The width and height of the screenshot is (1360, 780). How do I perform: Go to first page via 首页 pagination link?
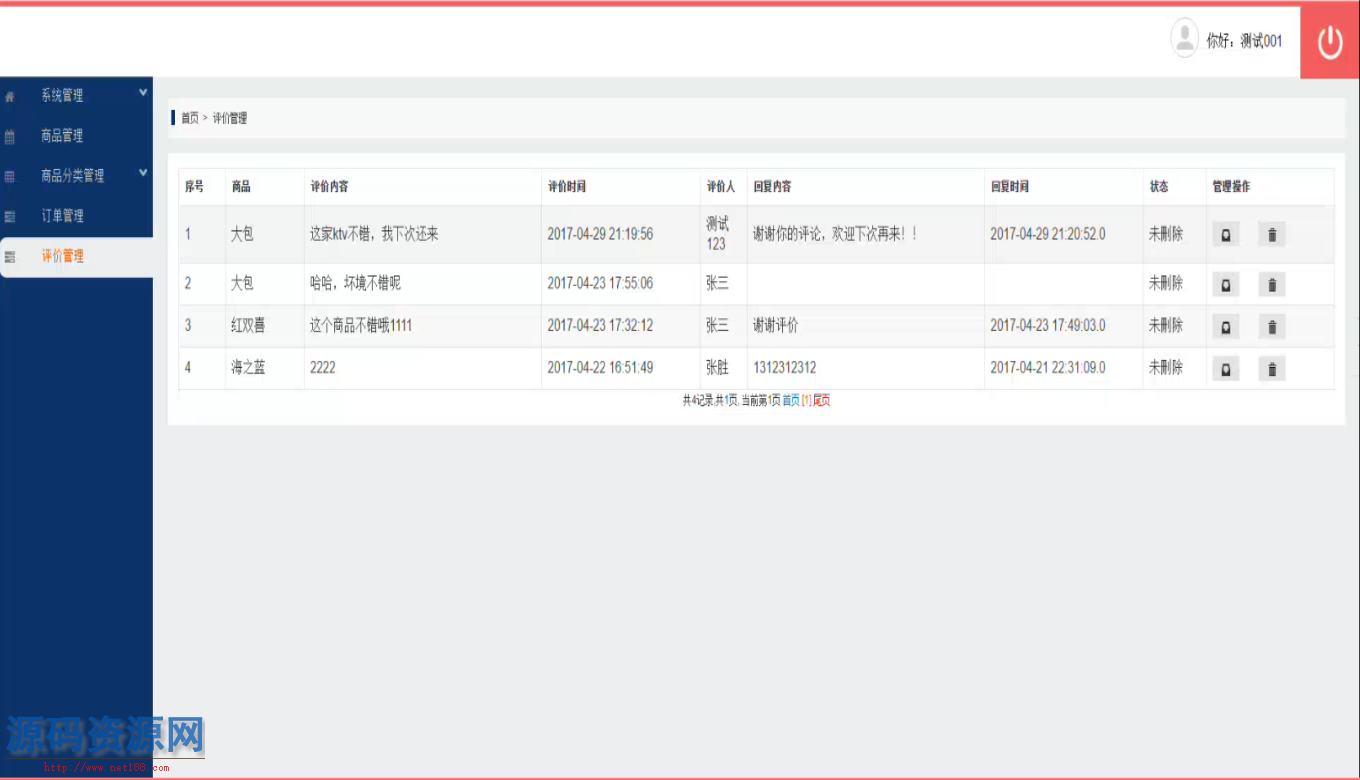click(790, 400)
